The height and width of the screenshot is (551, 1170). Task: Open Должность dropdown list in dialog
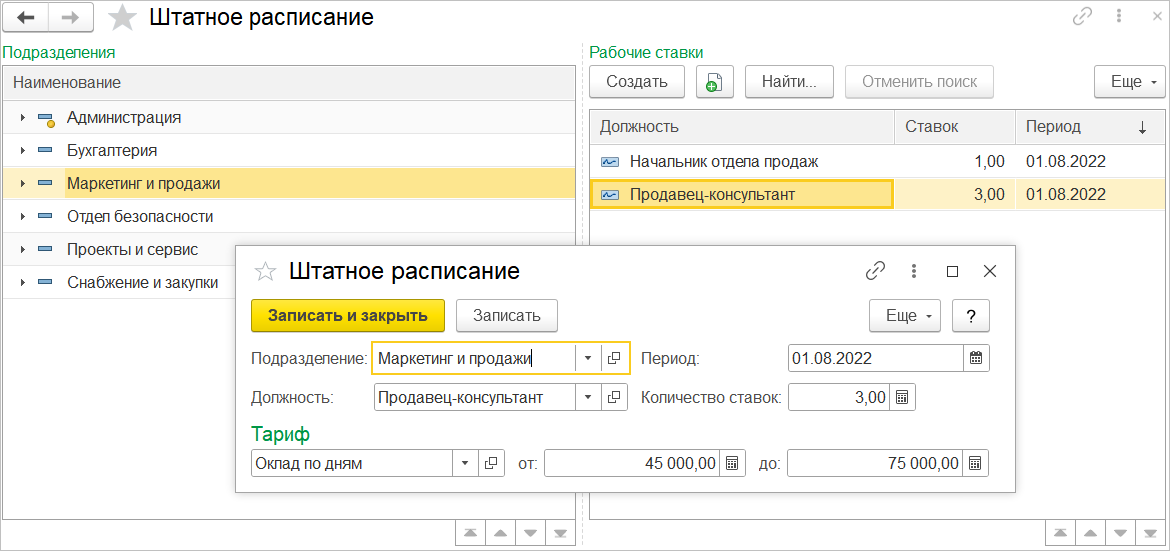coord(588,397)
